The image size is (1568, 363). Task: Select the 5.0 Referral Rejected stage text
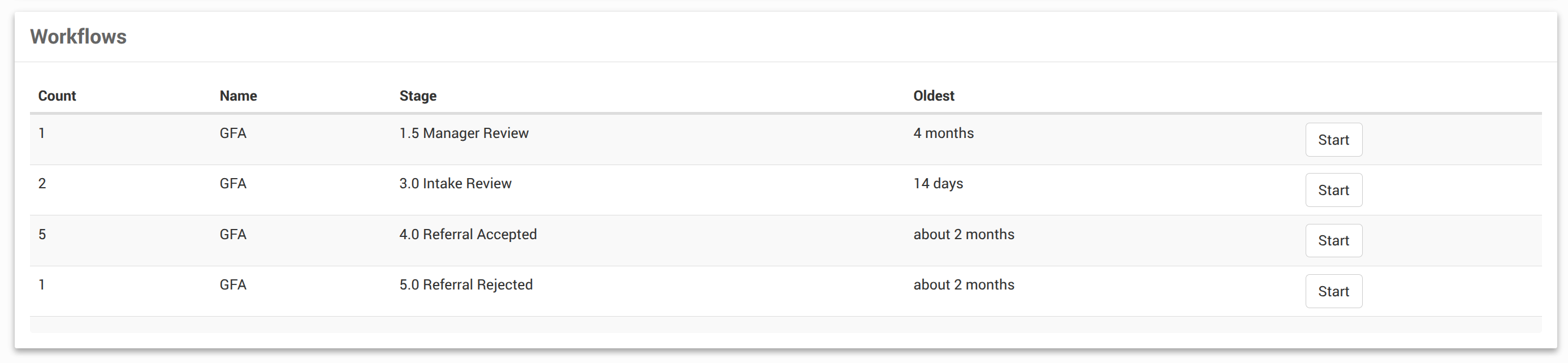466,285
